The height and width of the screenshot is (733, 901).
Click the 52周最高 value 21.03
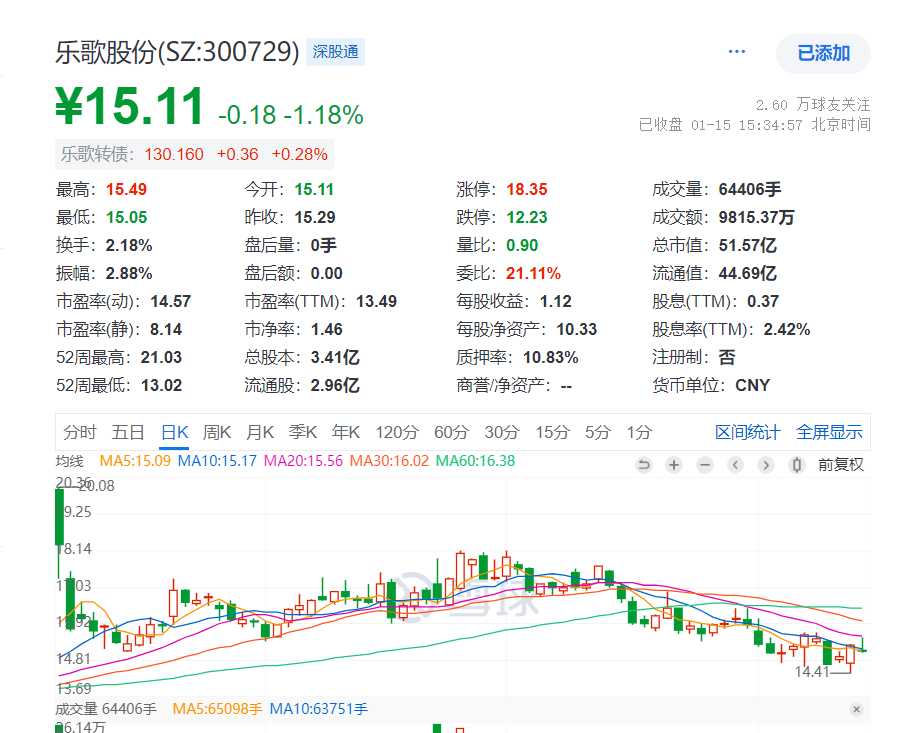161,358
